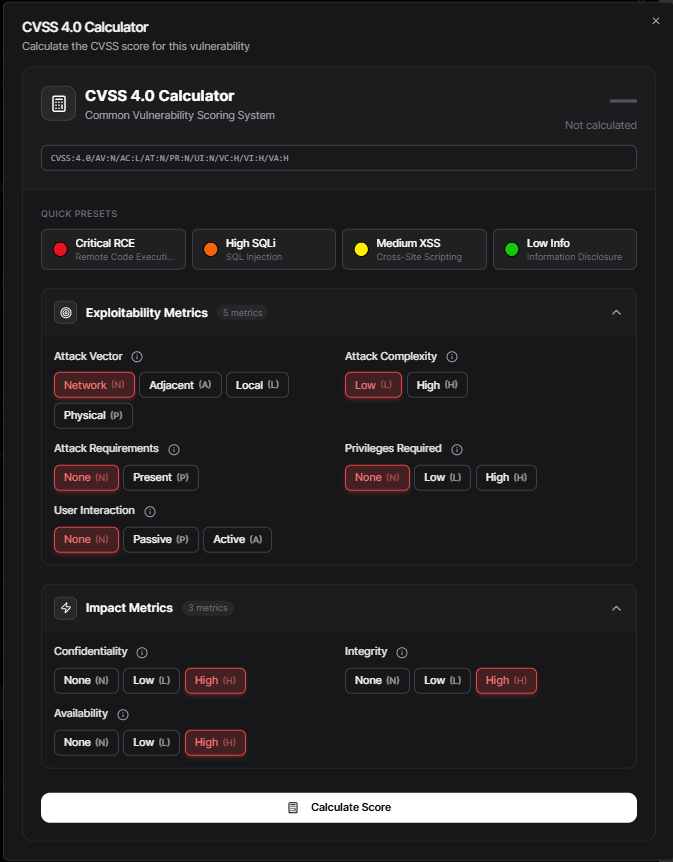Select Network for Attack Vector
Viewport: 673px width, 862px height.
[95, 385]
